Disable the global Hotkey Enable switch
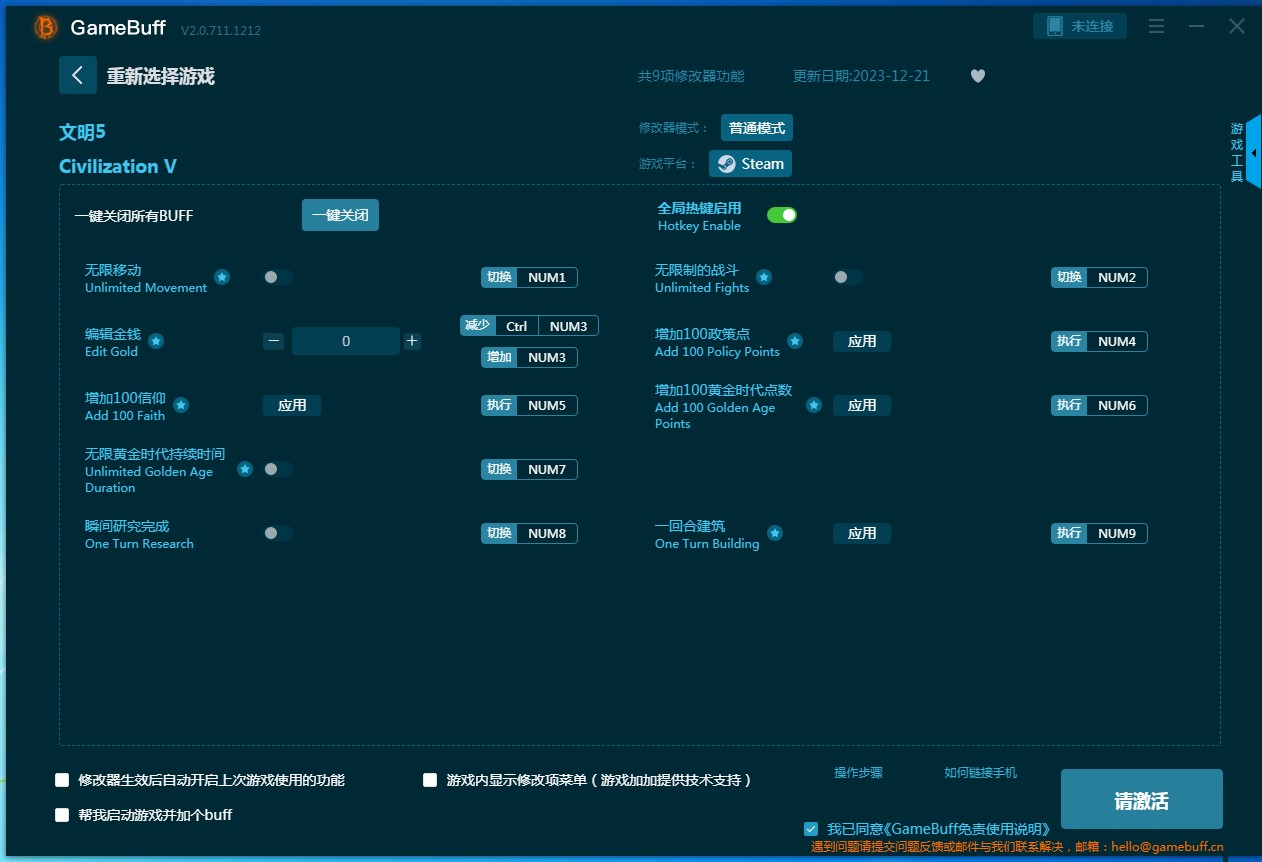1262x862 pixels. point(781,215)
